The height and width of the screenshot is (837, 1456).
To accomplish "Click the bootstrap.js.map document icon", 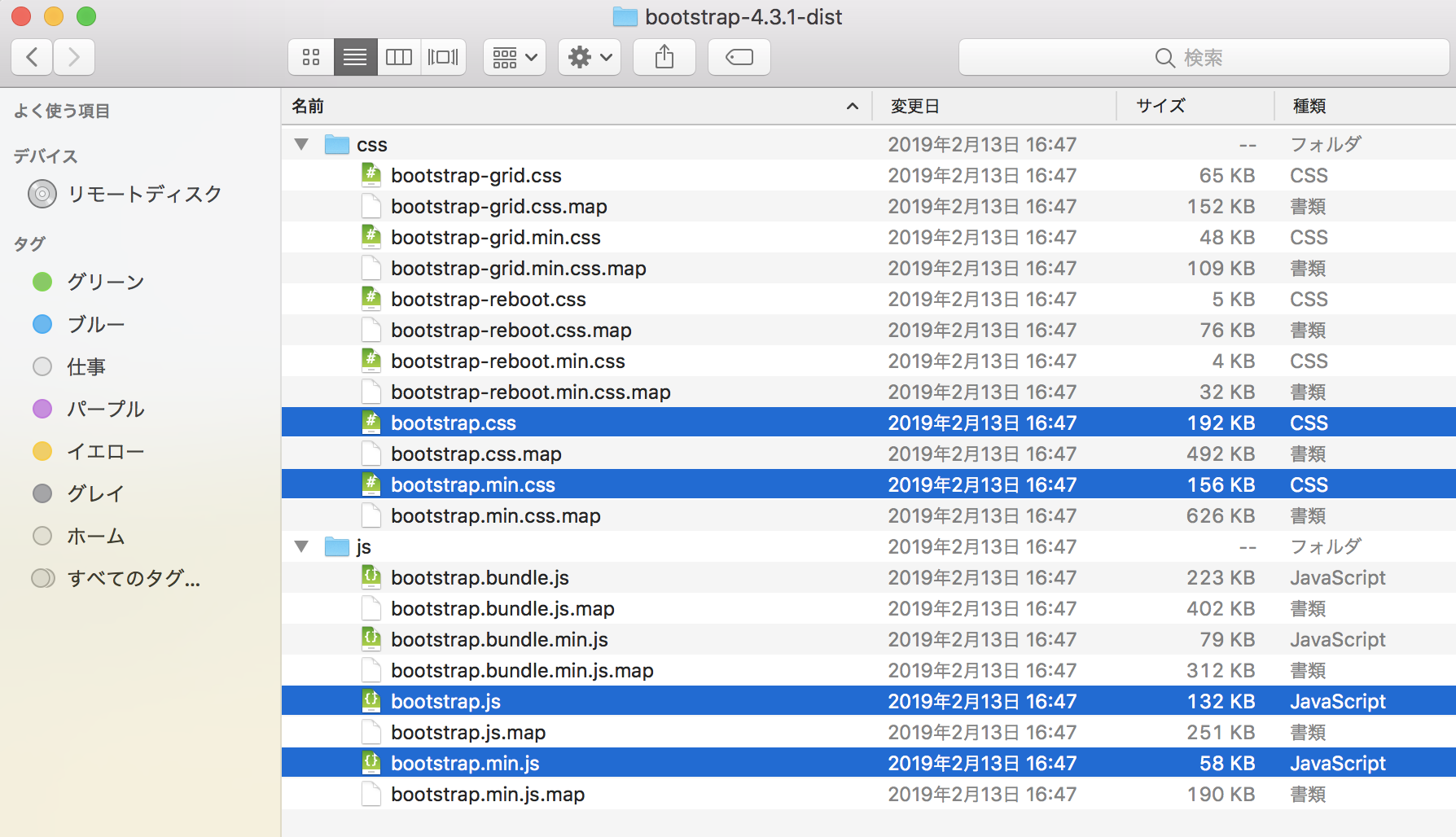I will pyautogui.click(x=371, y=732).
